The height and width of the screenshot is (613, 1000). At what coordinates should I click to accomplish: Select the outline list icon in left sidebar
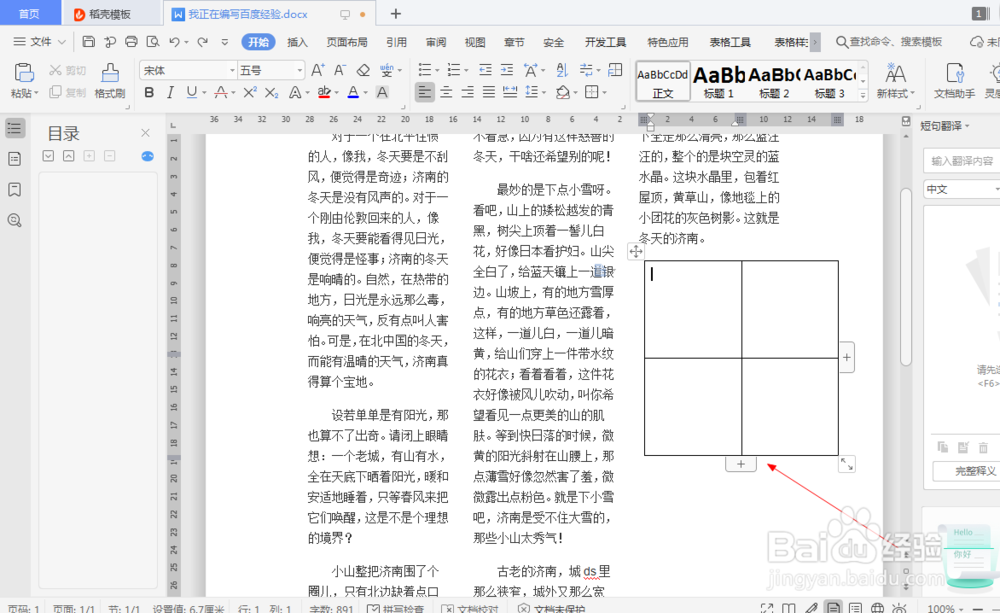tap(14, 128)
